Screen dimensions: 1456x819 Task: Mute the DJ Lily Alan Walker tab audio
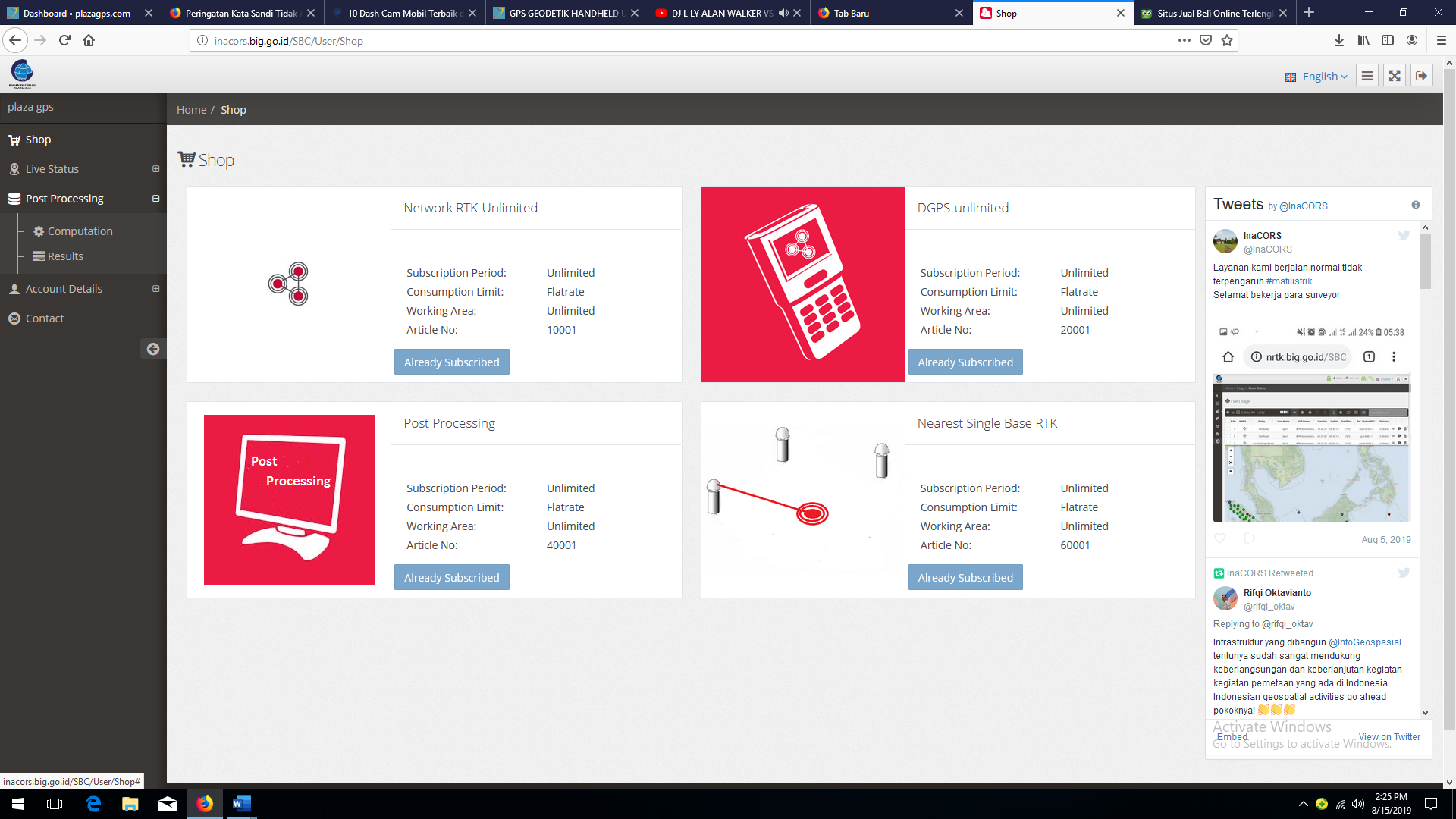tap(783, 13)
